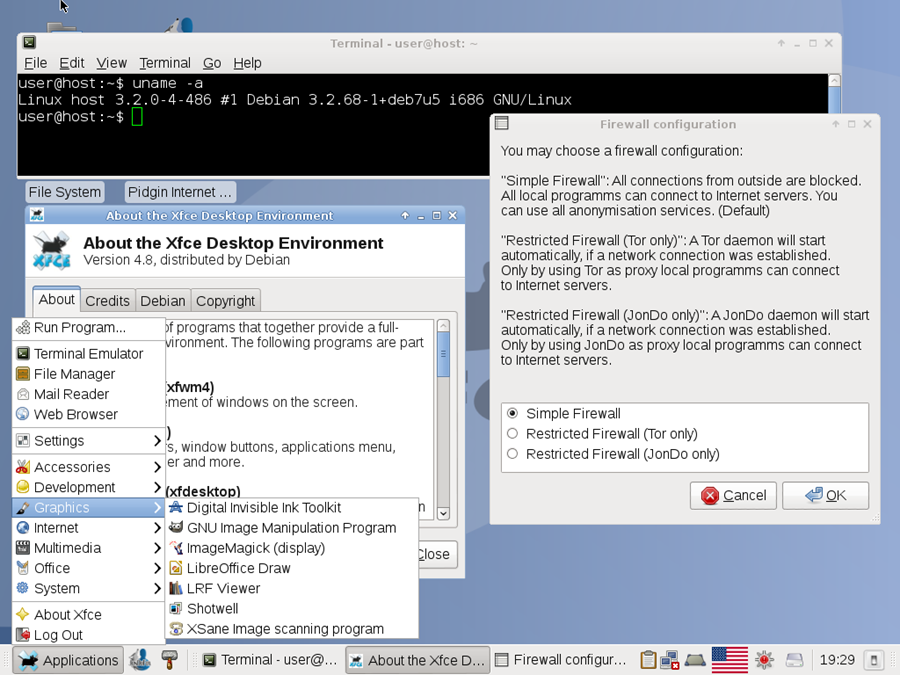Image resolution: width=900 pixels, height=675 pixels.
Task: Expand the Office submenu arrow
Action: point(157,568)
